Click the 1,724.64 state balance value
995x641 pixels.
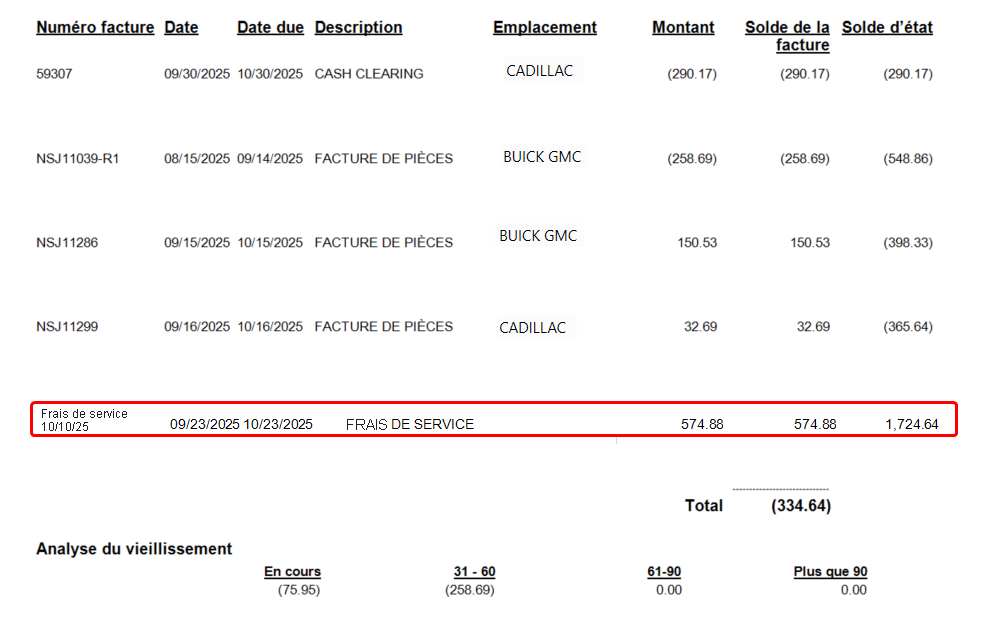pos(911,424)
